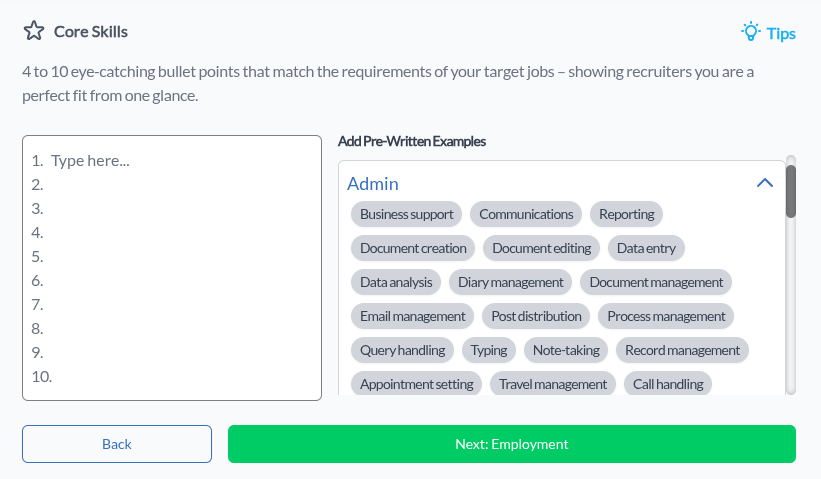The image size is (821, 479).
Task: Open the Tips link
Action: (781, 34)
